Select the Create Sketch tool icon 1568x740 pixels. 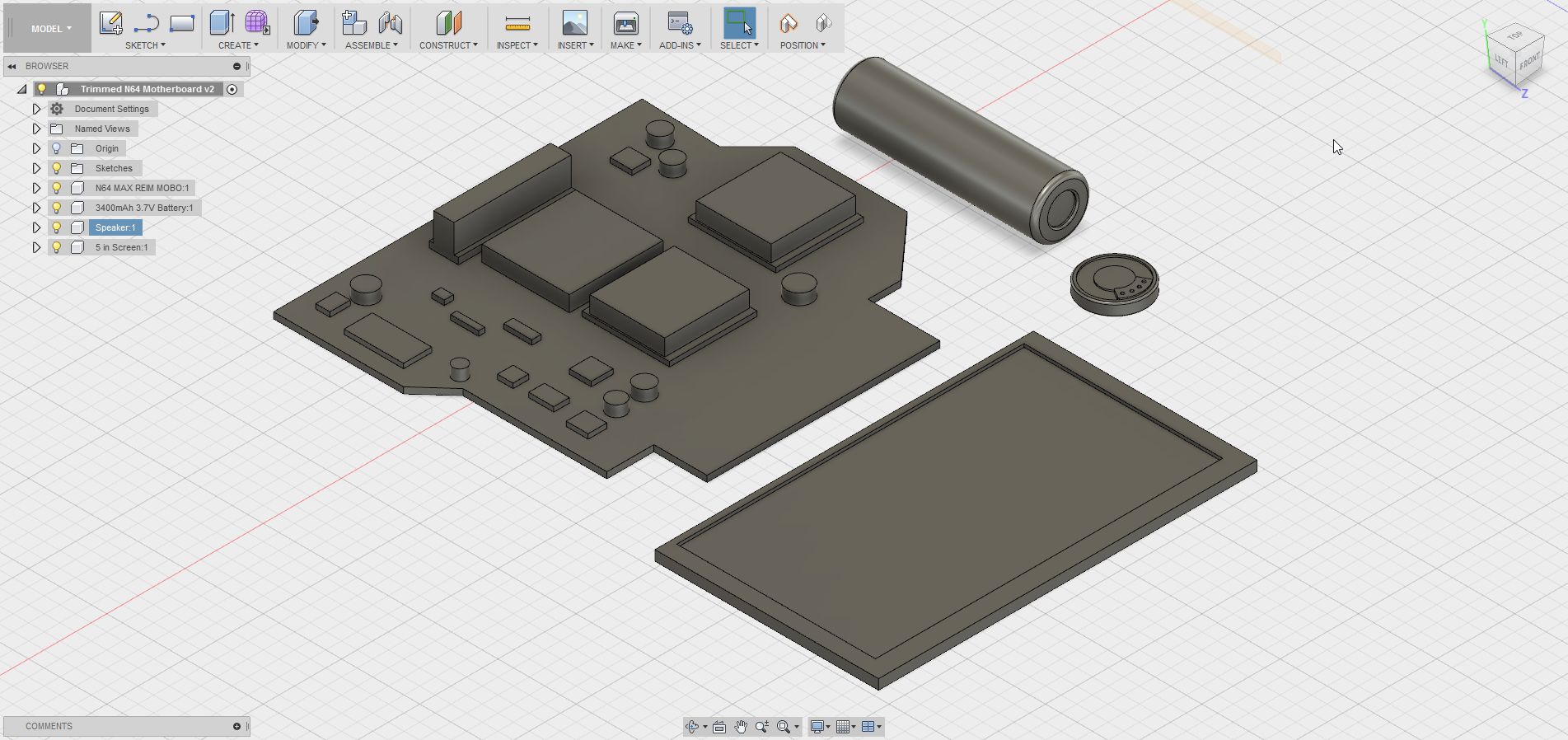(x=111, y=23)
